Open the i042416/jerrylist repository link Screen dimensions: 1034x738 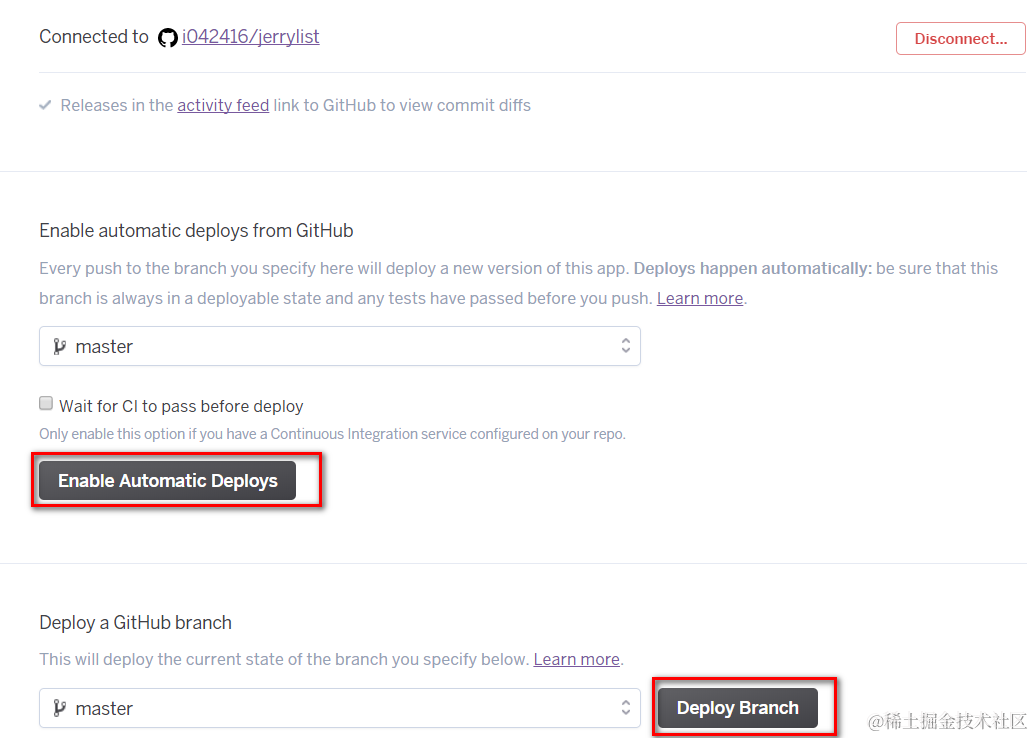(251, 36)
